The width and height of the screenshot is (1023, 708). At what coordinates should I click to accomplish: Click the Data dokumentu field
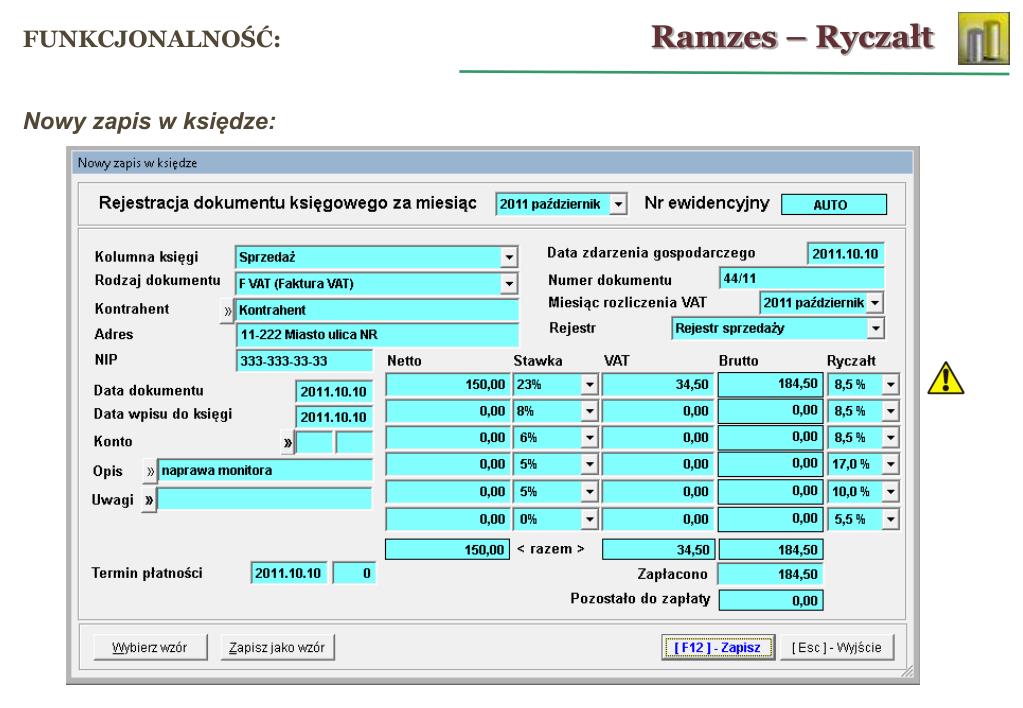tap(333, 392)
